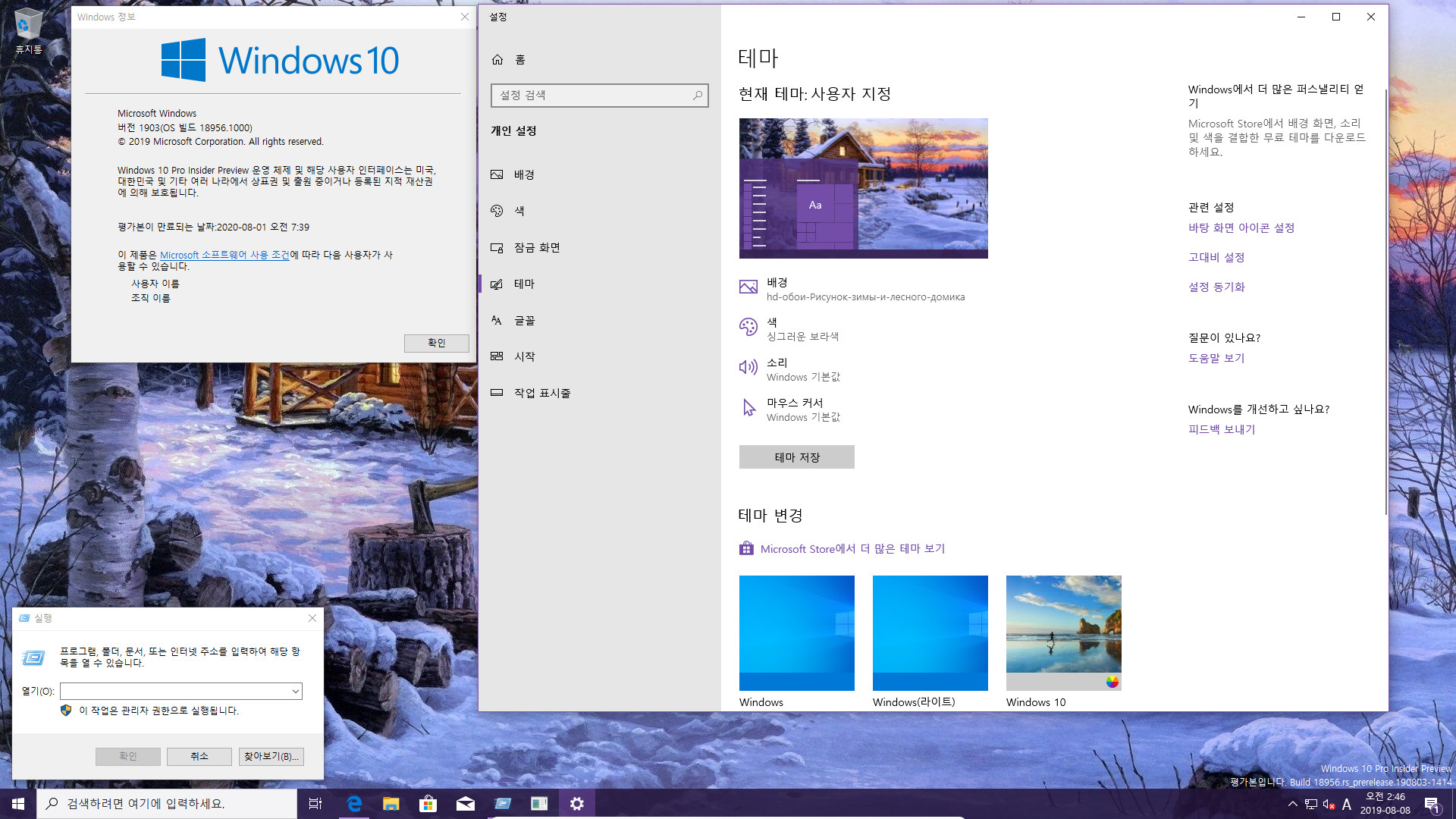Expand the Run dialog Open dropdown arrow
This screenshot has height=819, width=1456.
[x=296, y=691]
